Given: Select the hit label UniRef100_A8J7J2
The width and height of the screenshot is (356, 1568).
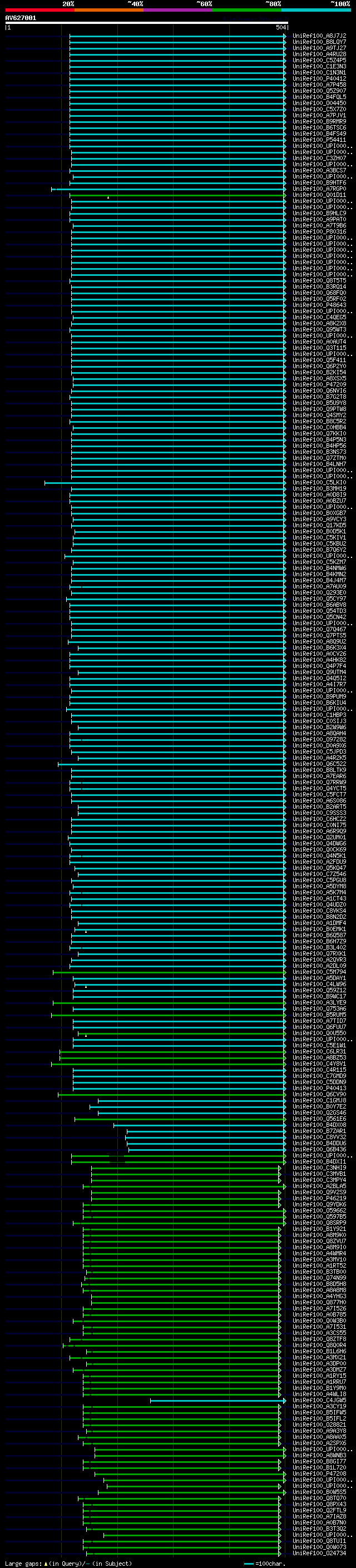Looking at the screenshot, I should coord(319,36).
